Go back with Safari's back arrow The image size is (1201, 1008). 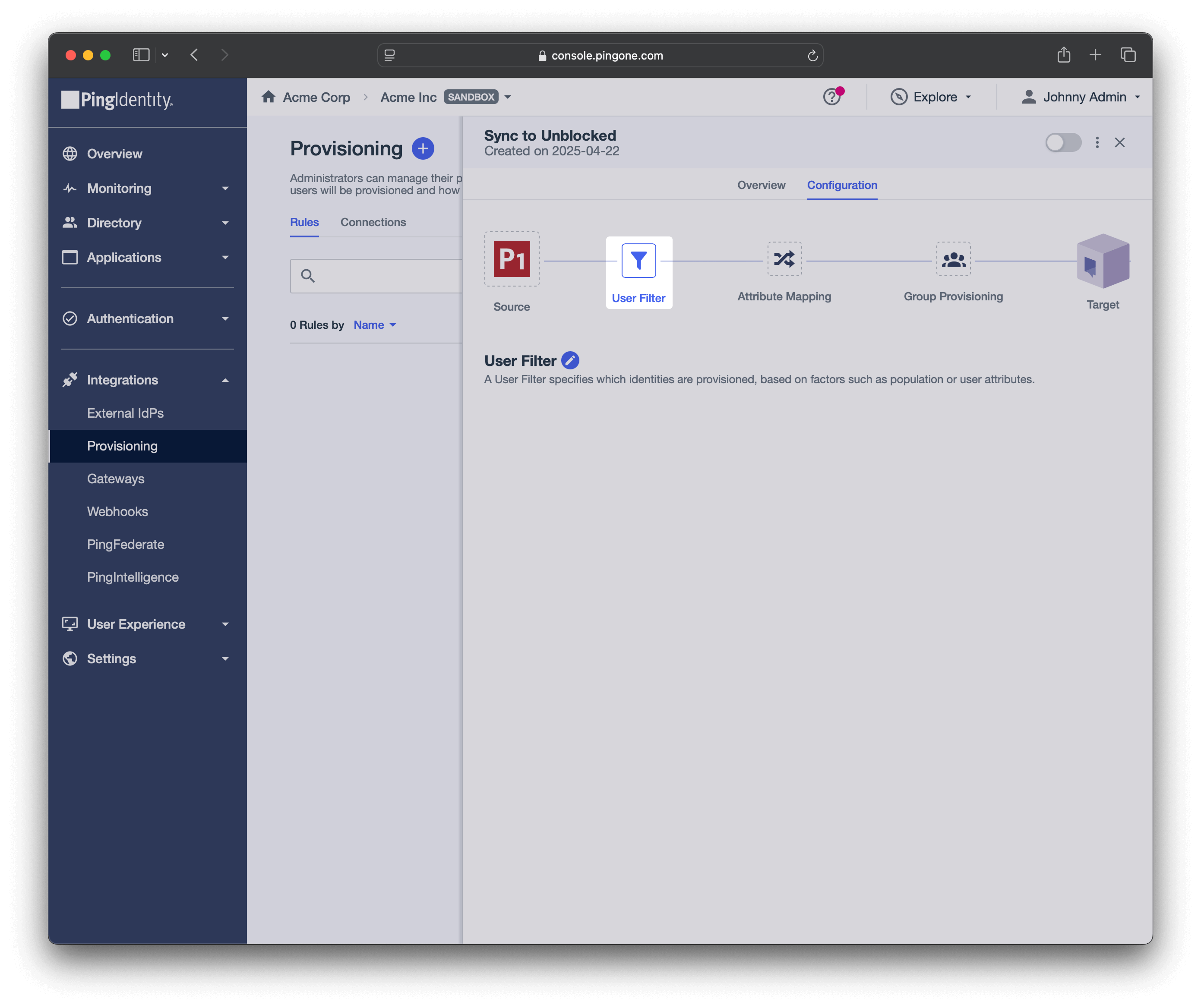click(x=194, y=55)
